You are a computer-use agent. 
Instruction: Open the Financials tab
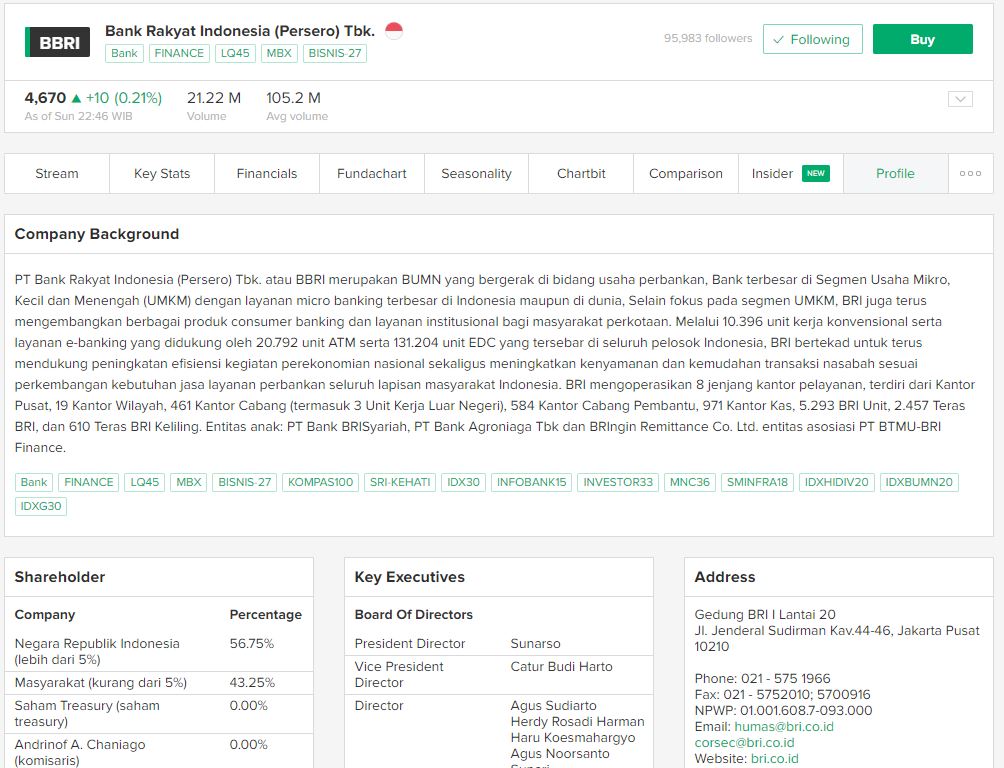click(267, 174)
